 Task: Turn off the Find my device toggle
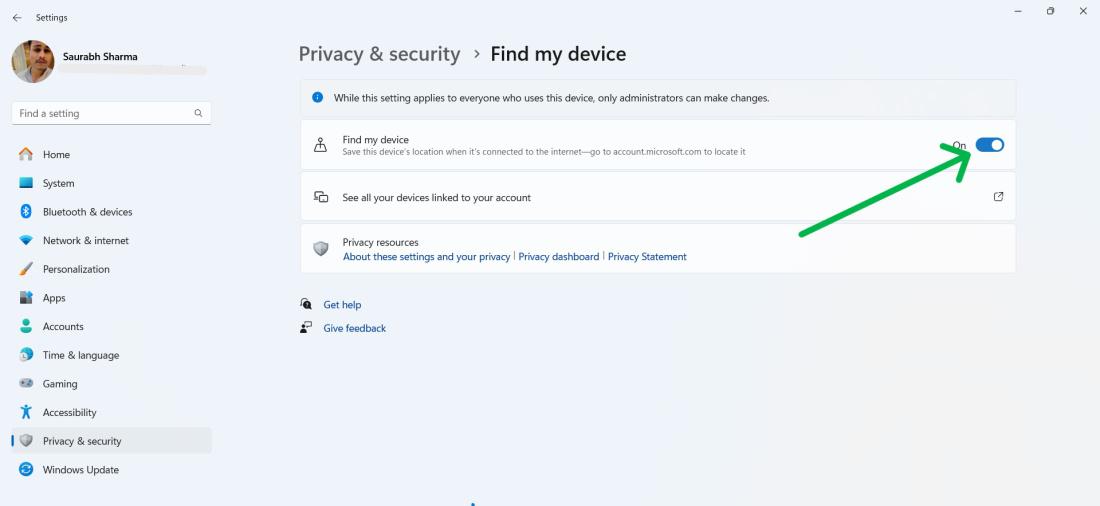pyautogui.click(x=989, y=145)
